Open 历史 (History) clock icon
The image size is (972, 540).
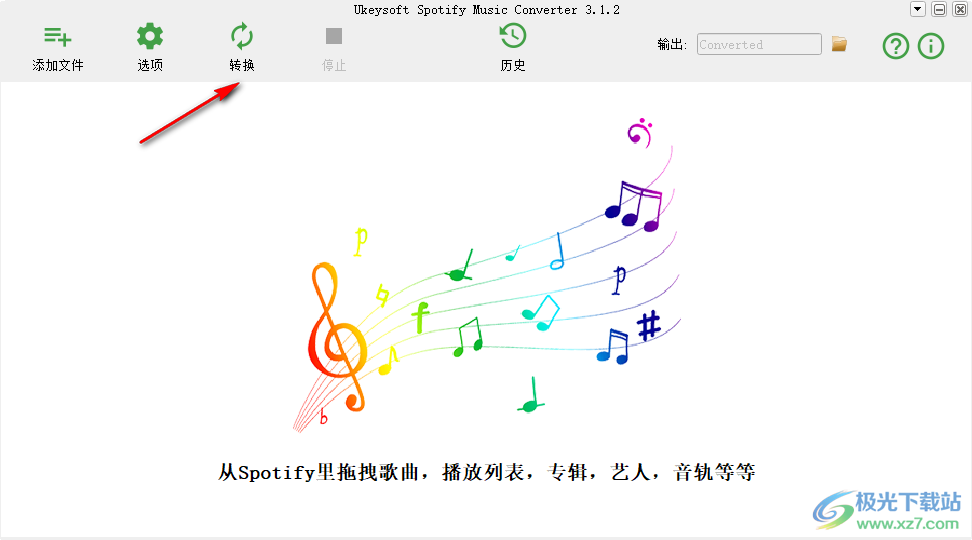(x=513, y=36)
